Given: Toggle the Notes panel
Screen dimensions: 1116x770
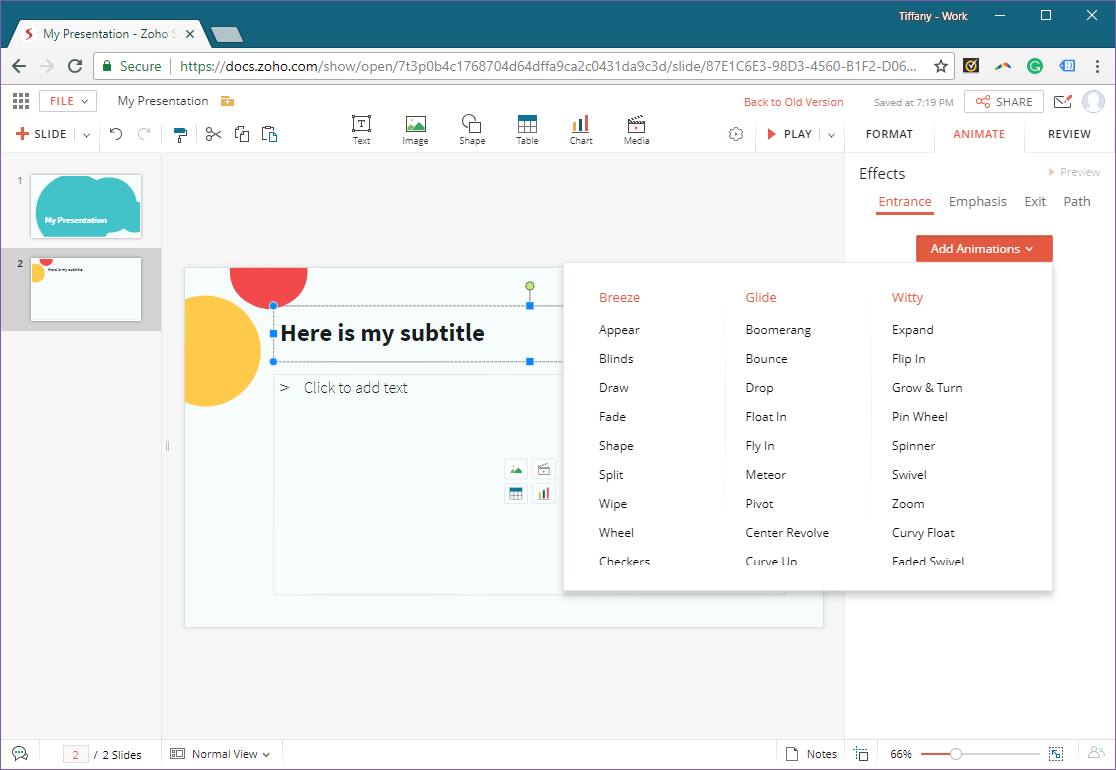Looking at the screenshot, I should pos(811,754).
